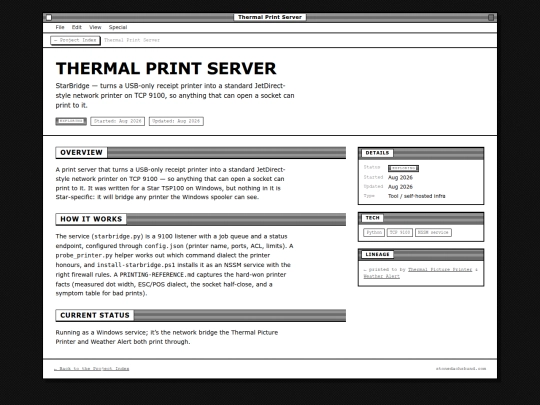The height and width of the screenshot is (405, 540).
Task: Click the Started value "Aug 2026" in Details
Action: pyautogui.click(x=400, y=177)
